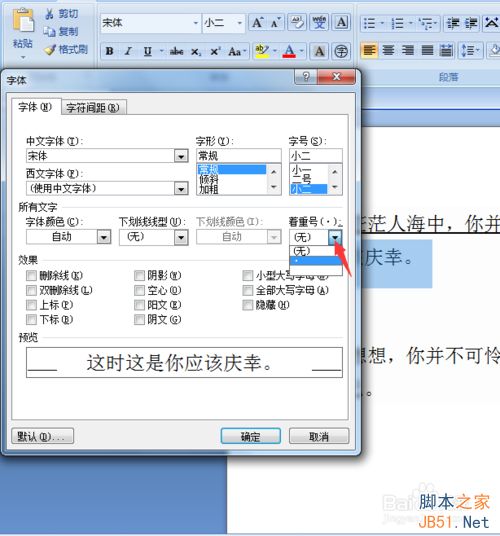The width and height of the screenshot is (500, 536).
Task: Click the Bullets list icon
Action: tap(369, 23)
